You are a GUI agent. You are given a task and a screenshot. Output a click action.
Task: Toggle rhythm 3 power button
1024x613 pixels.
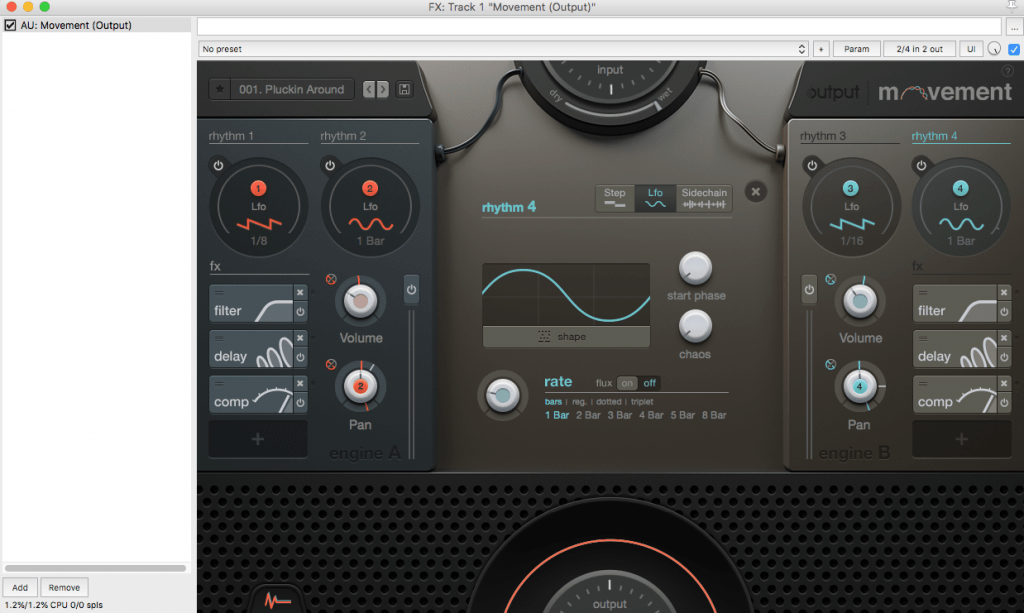(x=812, y=165)
